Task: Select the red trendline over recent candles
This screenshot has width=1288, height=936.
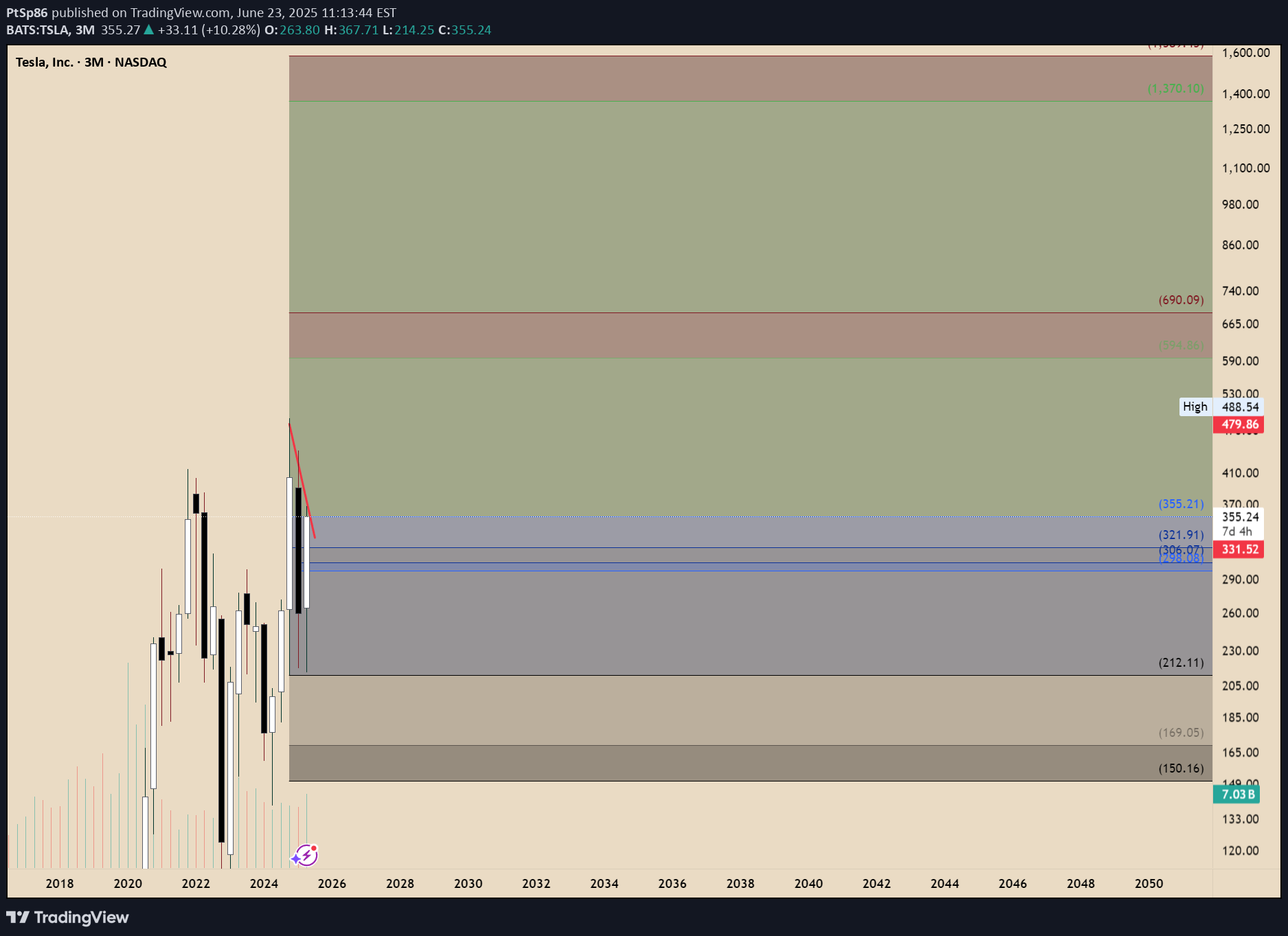Action: click(x=302, y=480)
